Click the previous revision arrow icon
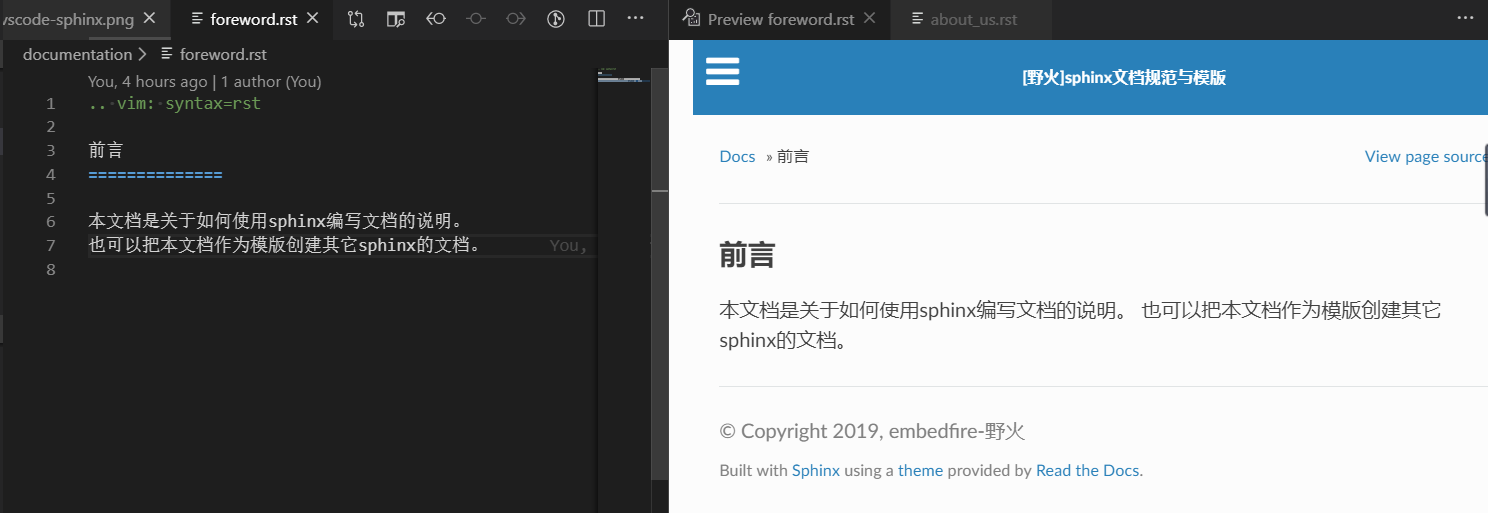The image size is (1488, 513). [x=436, y=19]
